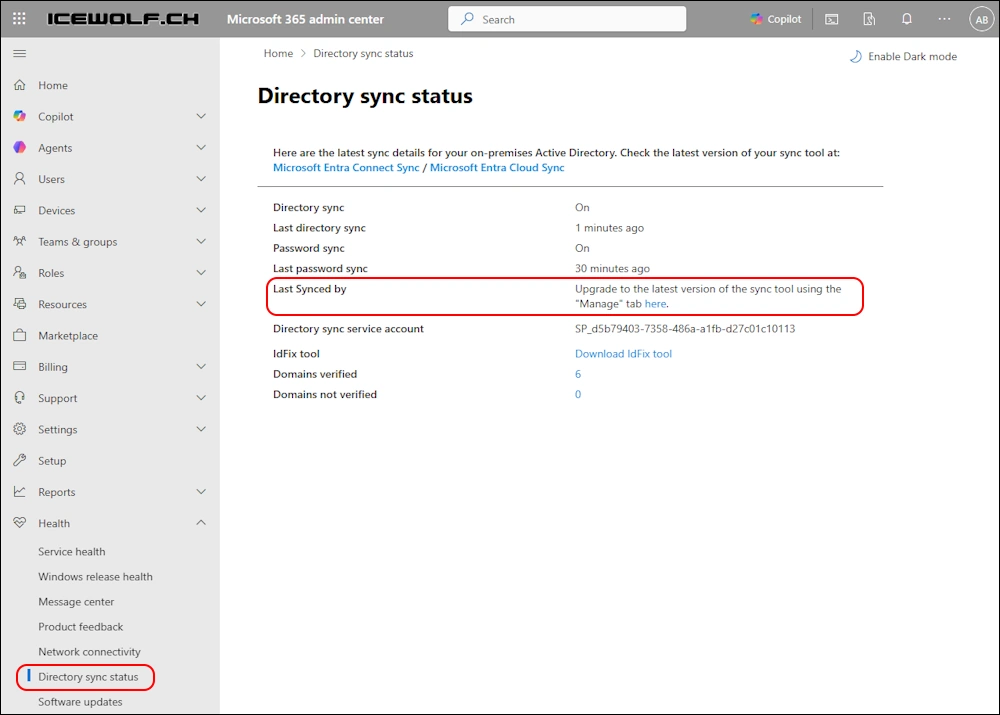Expand the Billing section chevron

(x=201, y=367)
